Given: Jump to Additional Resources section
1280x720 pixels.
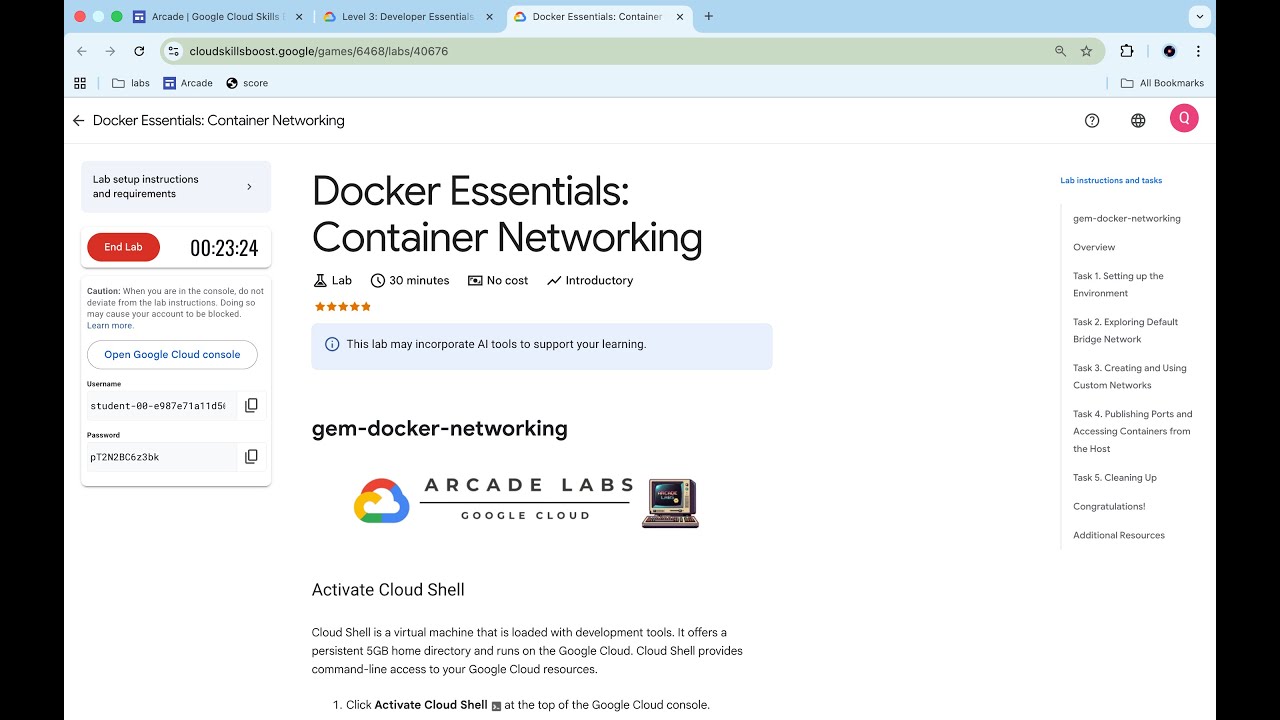Looking at the screenshot, I should click(x=1119, y=535).
